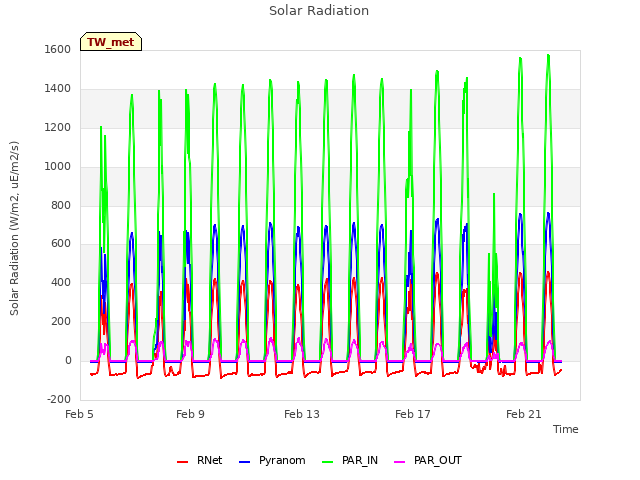Viewport: 640px width, 480px height.
Task: Click the 400 y-axis tick label
Action: click(x=61, y=283)
